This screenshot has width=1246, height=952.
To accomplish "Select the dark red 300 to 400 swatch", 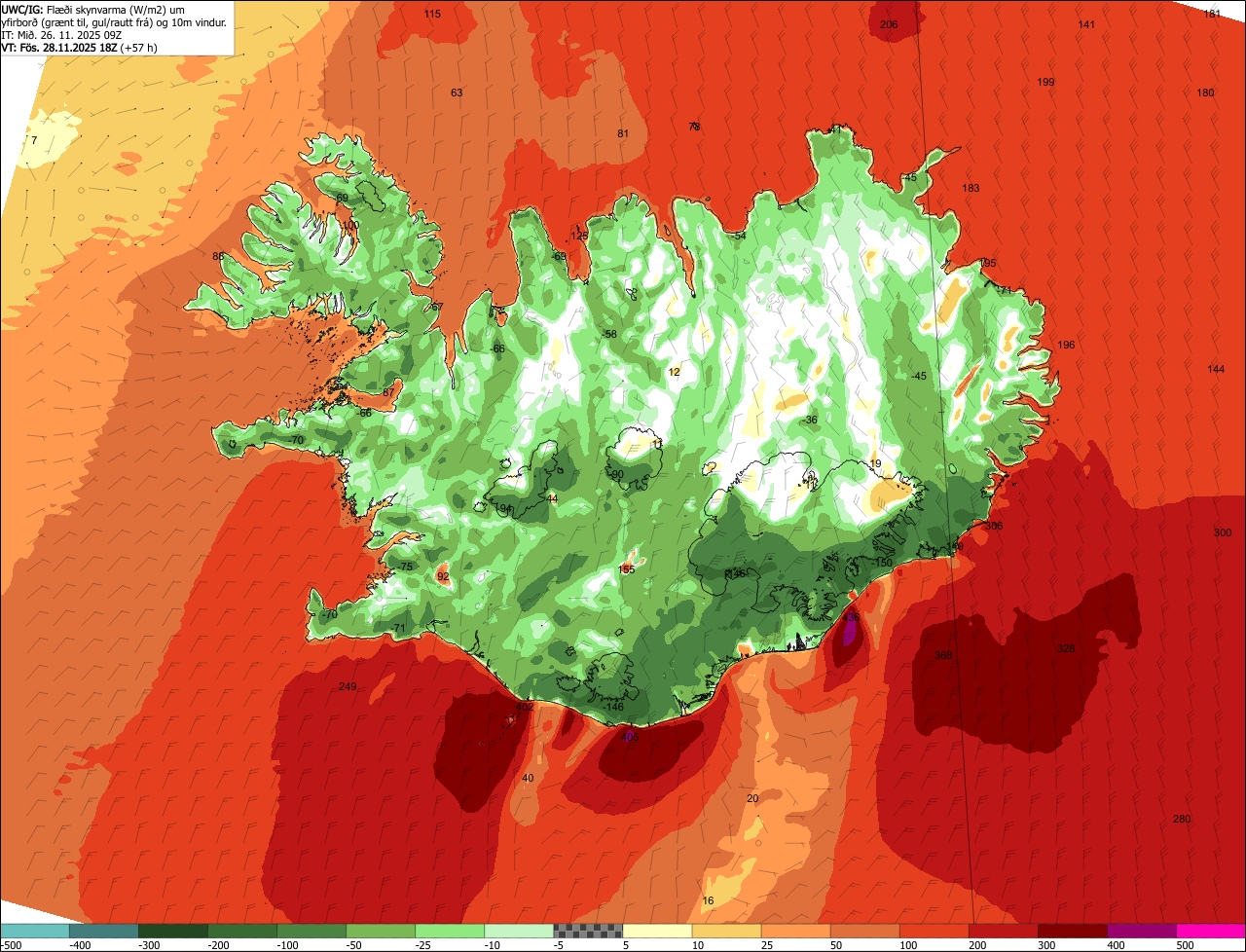I will (1071, 931).
